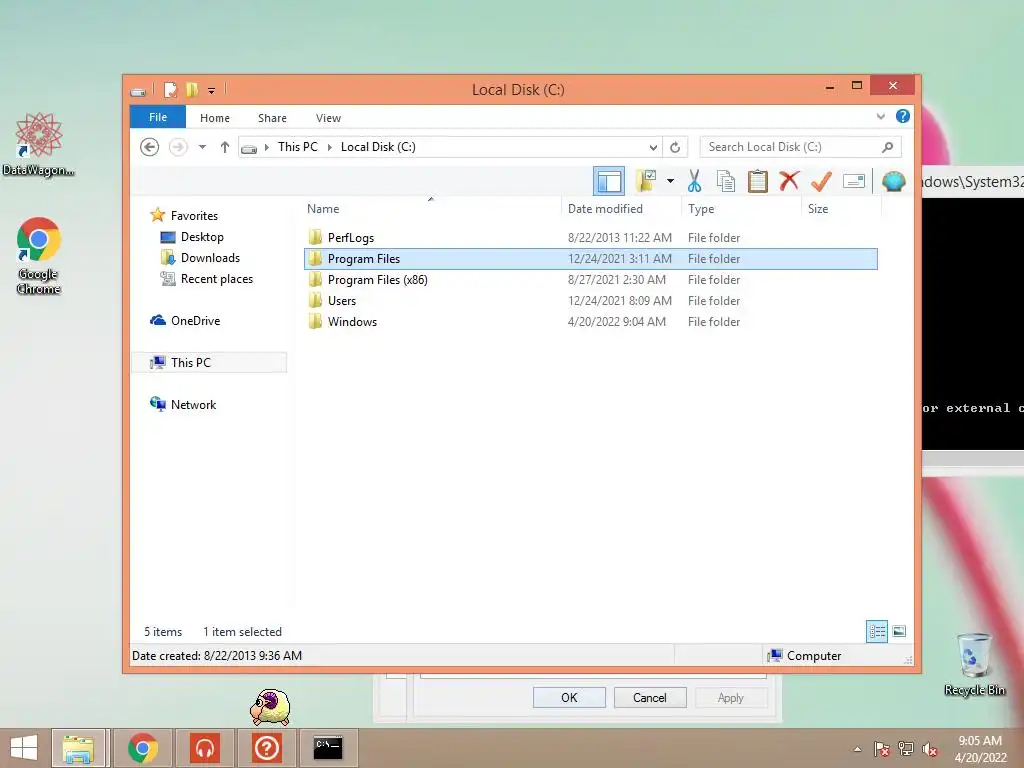The width and height of the screenshot is (1024, 768).
Task: Open the Command Prompt taskbar icon
Action: coord(328,748)
